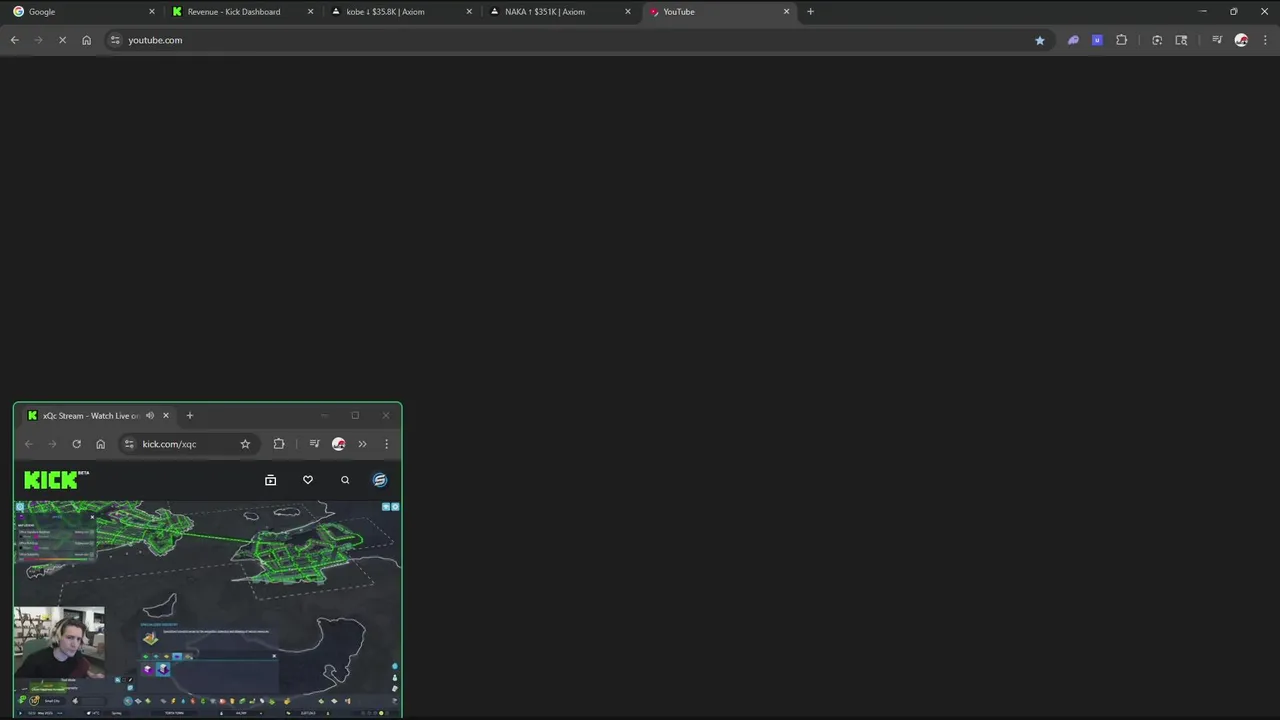Open Kick browse icon beside heart
Image resolution: width=1280 pixels, height=720 pixels.
[x=270, y=480]
